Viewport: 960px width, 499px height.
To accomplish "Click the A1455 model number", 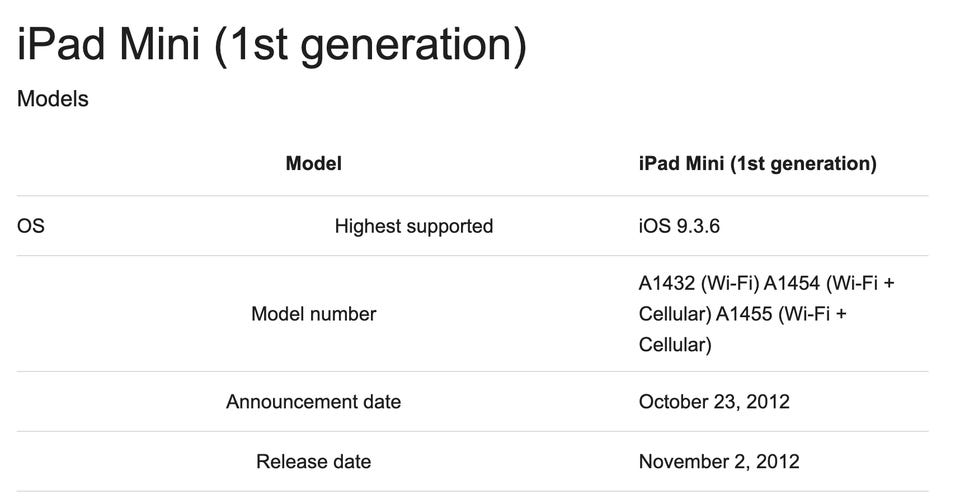I will (x=749, y=314).
